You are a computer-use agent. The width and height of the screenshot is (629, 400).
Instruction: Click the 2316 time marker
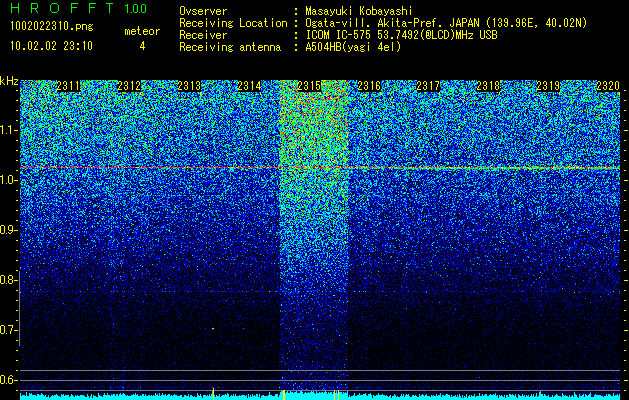(369, 86)
